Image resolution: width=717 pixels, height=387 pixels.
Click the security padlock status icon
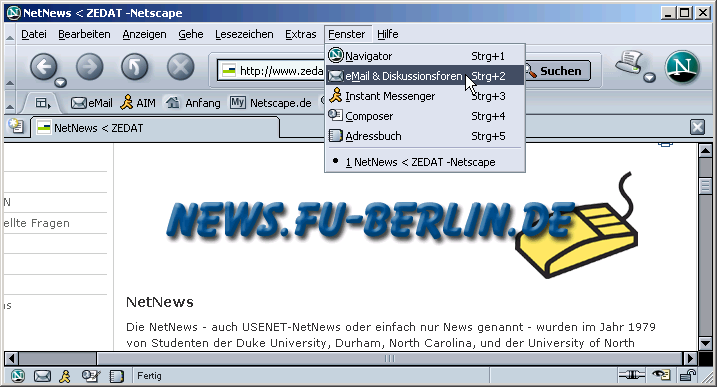point(687,376)
